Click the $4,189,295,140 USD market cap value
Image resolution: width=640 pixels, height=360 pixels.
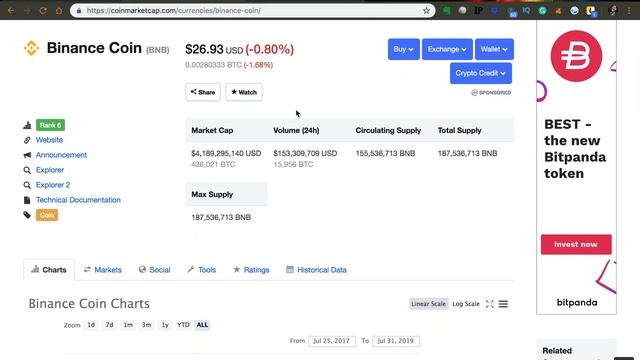(226, 153)
